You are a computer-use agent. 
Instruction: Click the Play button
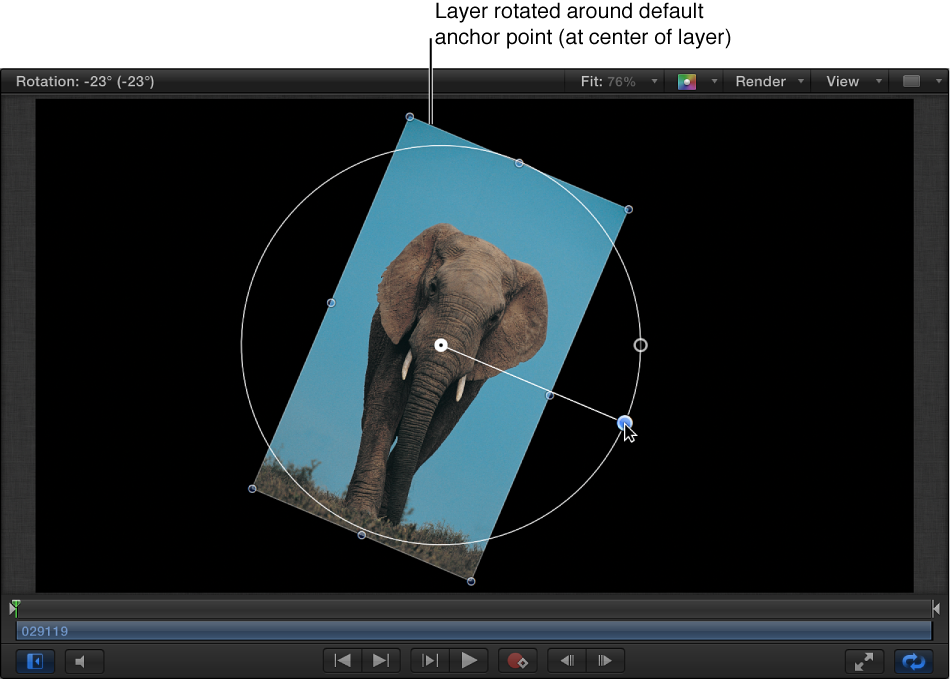470,660
